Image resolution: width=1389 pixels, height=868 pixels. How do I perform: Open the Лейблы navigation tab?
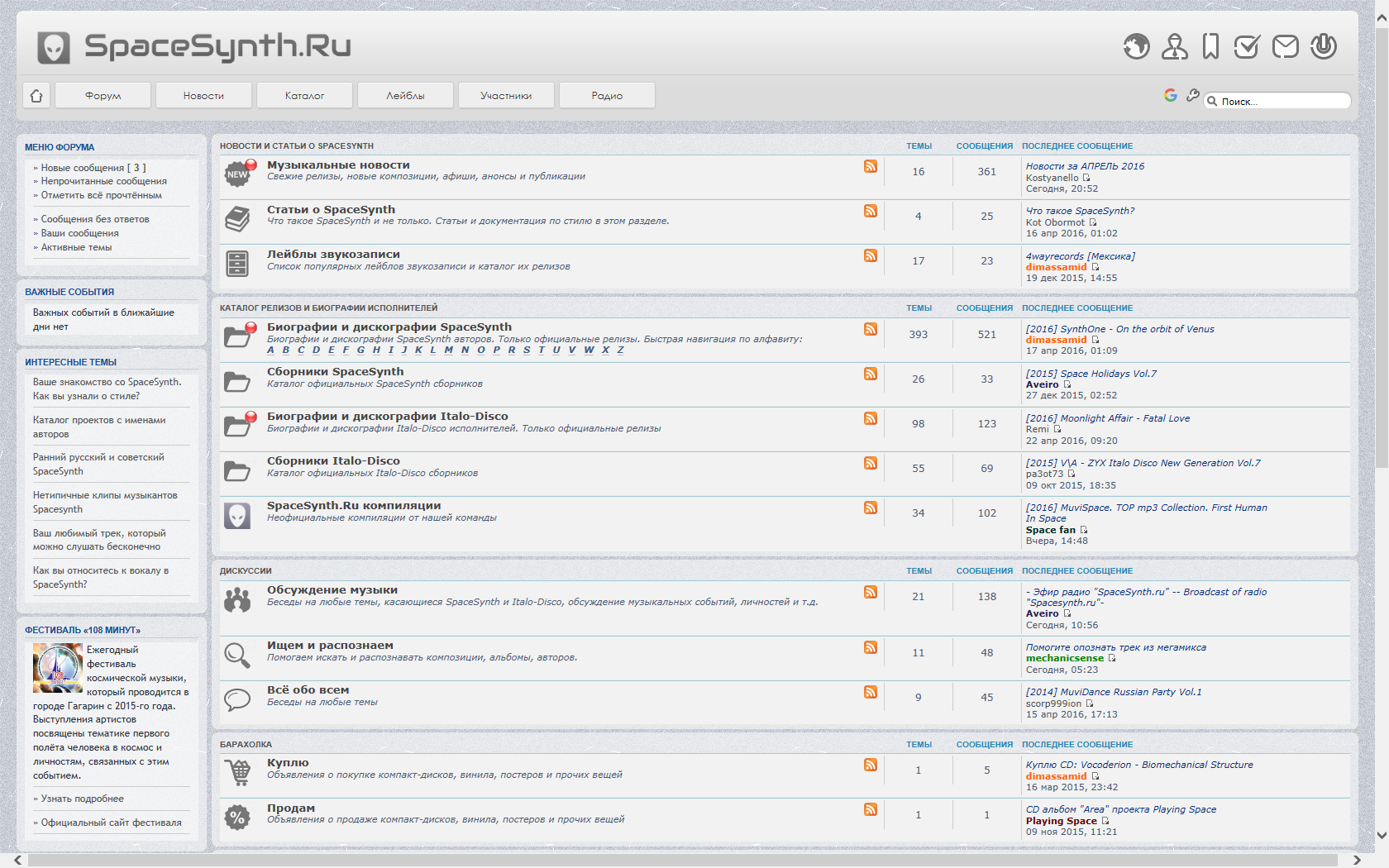tap(405, 96)
